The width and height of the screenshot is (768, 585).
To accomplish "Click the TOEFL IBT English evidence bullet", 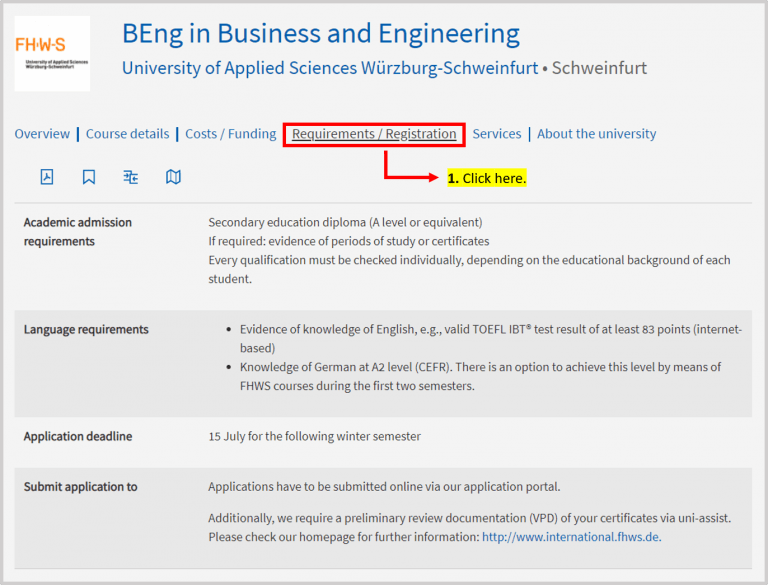I will coord(491,339).
